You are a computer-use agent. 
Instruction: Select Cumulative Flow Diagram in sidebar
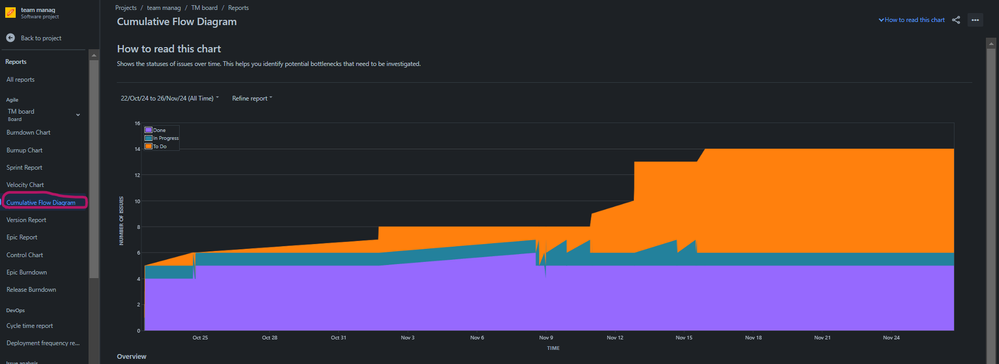[41, 203]
